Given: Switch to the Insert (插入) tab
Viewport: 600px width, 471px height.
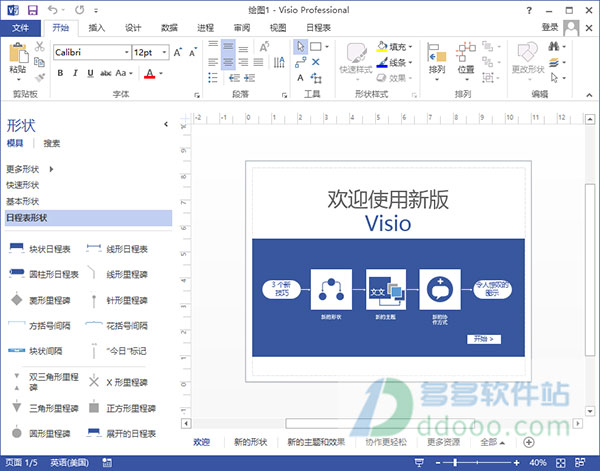Looking at the screenshot, I should click(x=96, y=28).
